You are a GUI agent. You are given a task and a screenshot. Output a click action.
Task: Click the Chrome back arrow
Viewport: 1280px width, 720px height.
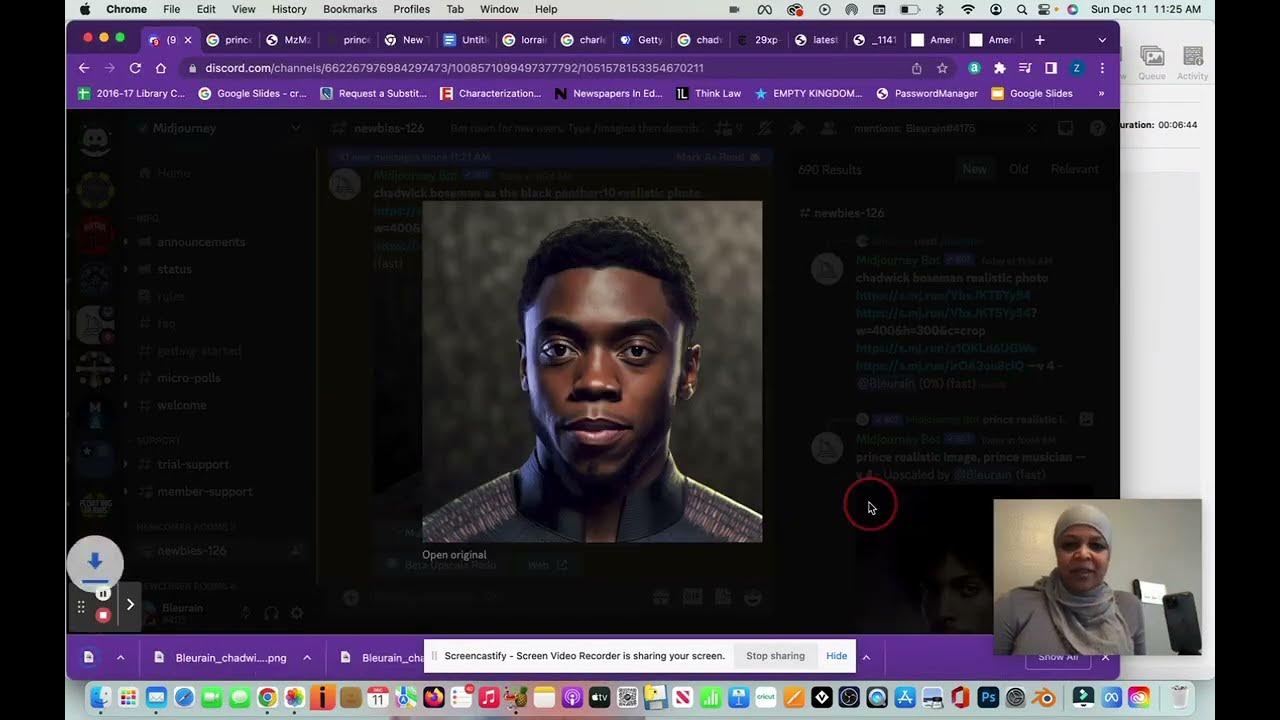click(x=84, y=68)
